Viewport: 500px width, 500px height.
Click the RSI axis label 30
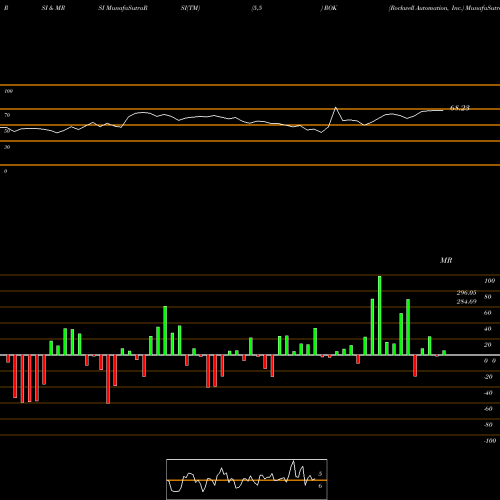coord(7,147)
